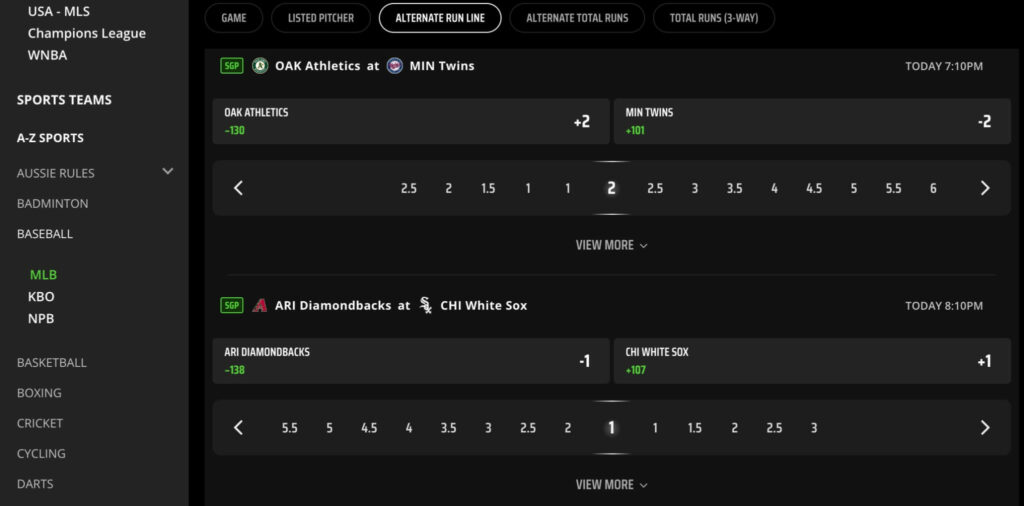Click the Oakland Athletics team logo
Image resolution: width=1024 pixels, height=506 pixels.
point(260,66)
